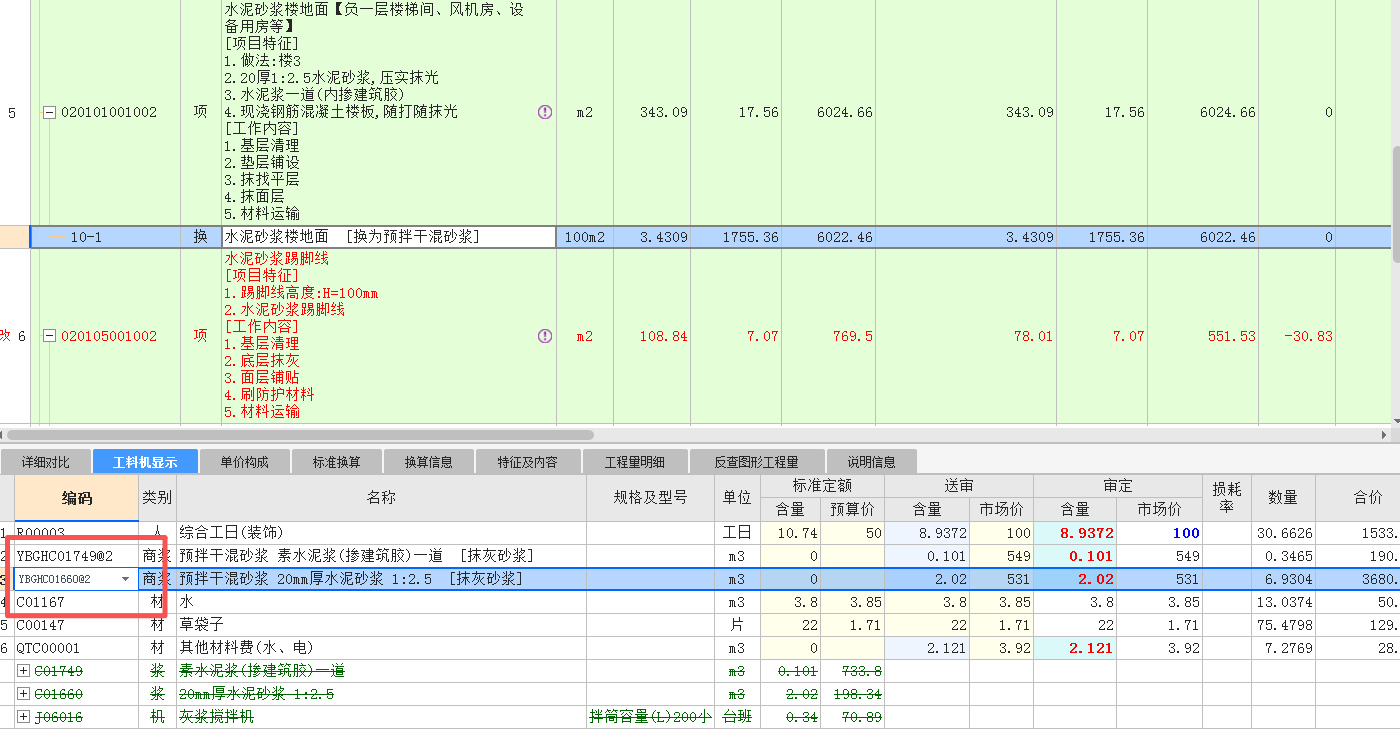Click the 损耗率 column header
Screen dimensions: 1400x750
(x=1227, y=497)
